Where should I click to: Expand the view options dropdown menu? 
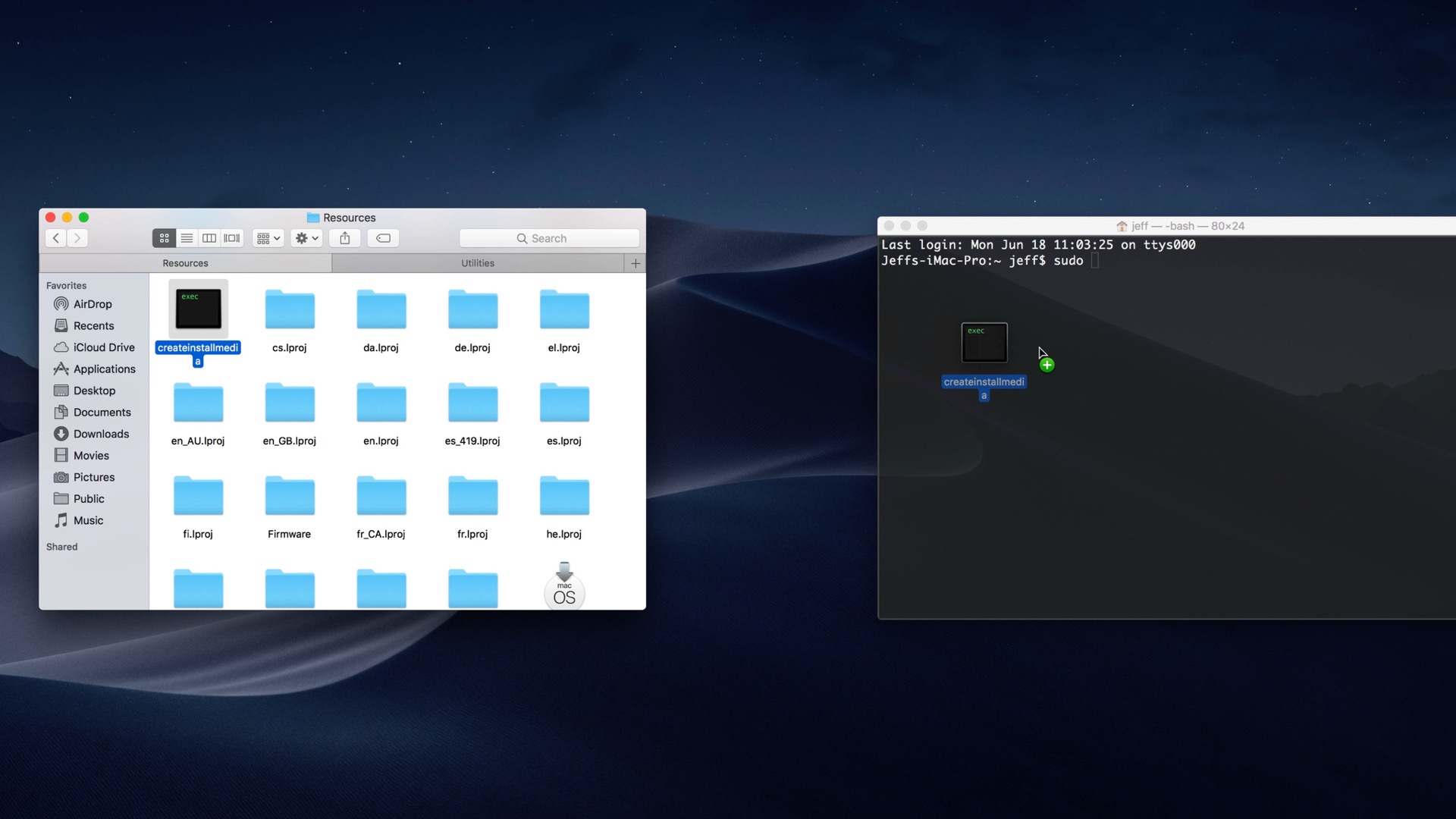270,238
